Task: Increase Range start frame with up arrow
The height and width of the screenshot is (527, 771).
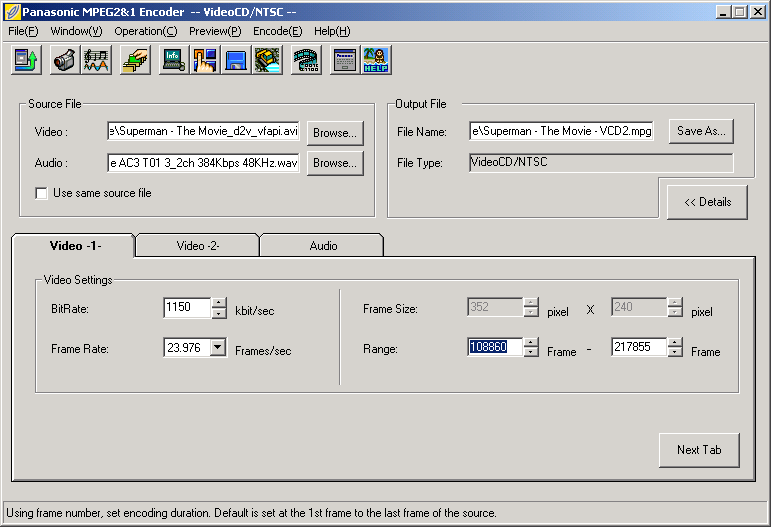Action: [x=531, y=342]
